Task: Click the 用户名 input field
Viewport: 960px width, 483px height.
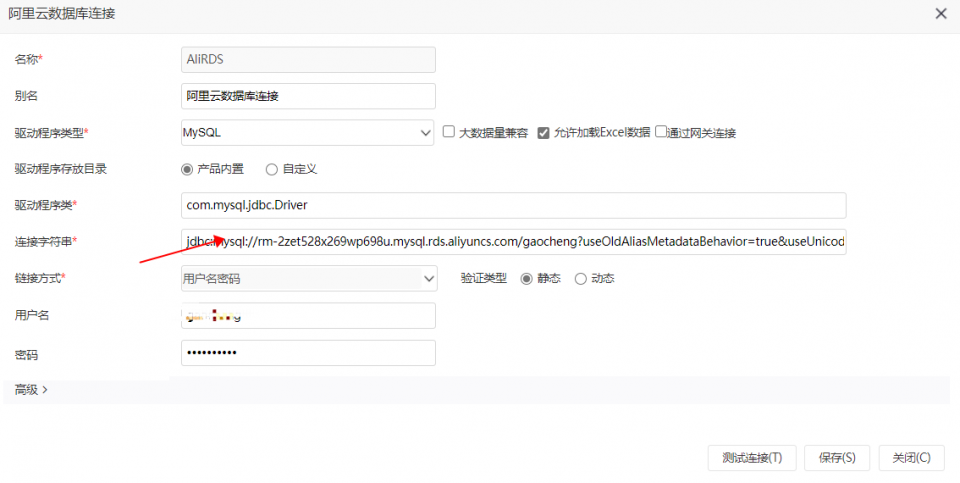Action: (x=308, y=316)
